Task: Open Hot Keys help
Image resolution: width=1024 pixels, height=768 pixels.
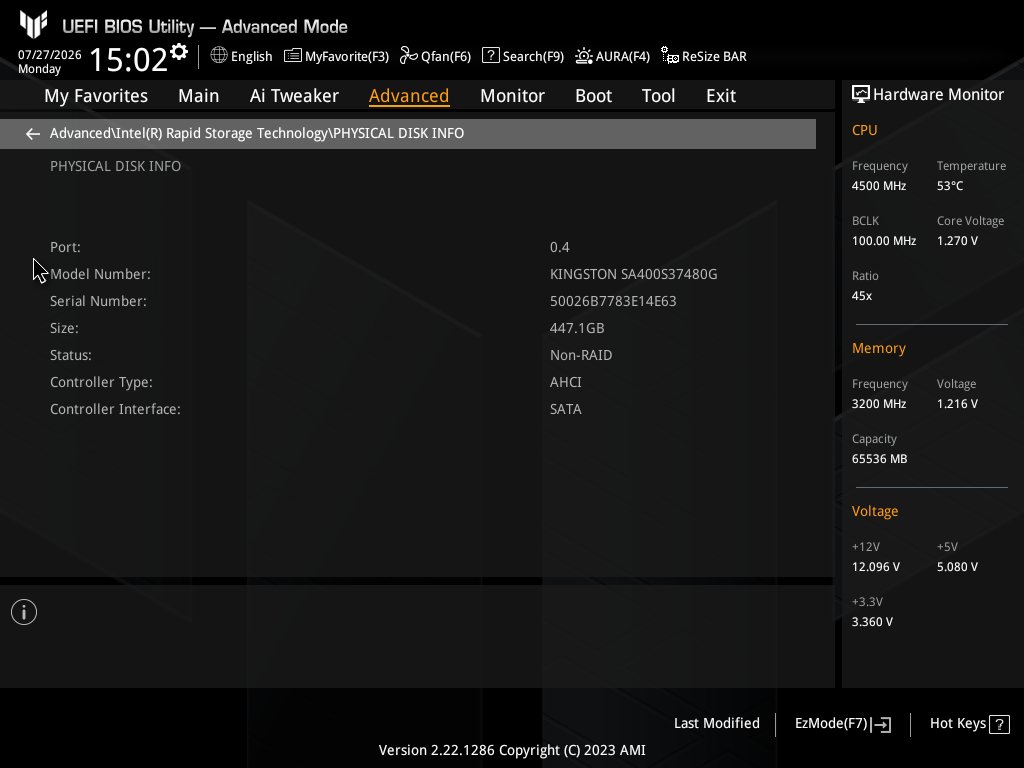Action: [x=970, y=724]
